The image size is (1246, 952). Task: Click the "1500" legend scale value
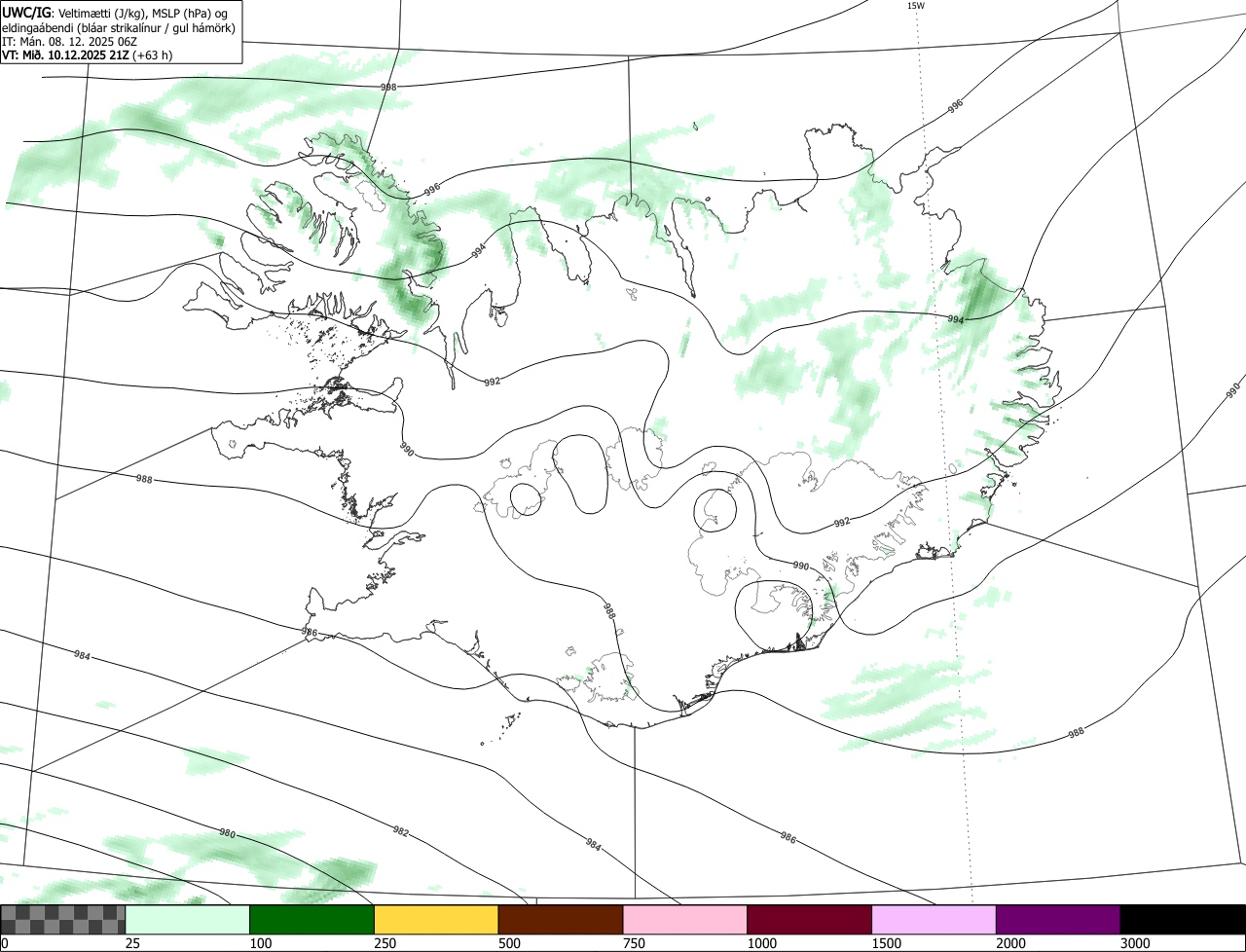[886, 943]
